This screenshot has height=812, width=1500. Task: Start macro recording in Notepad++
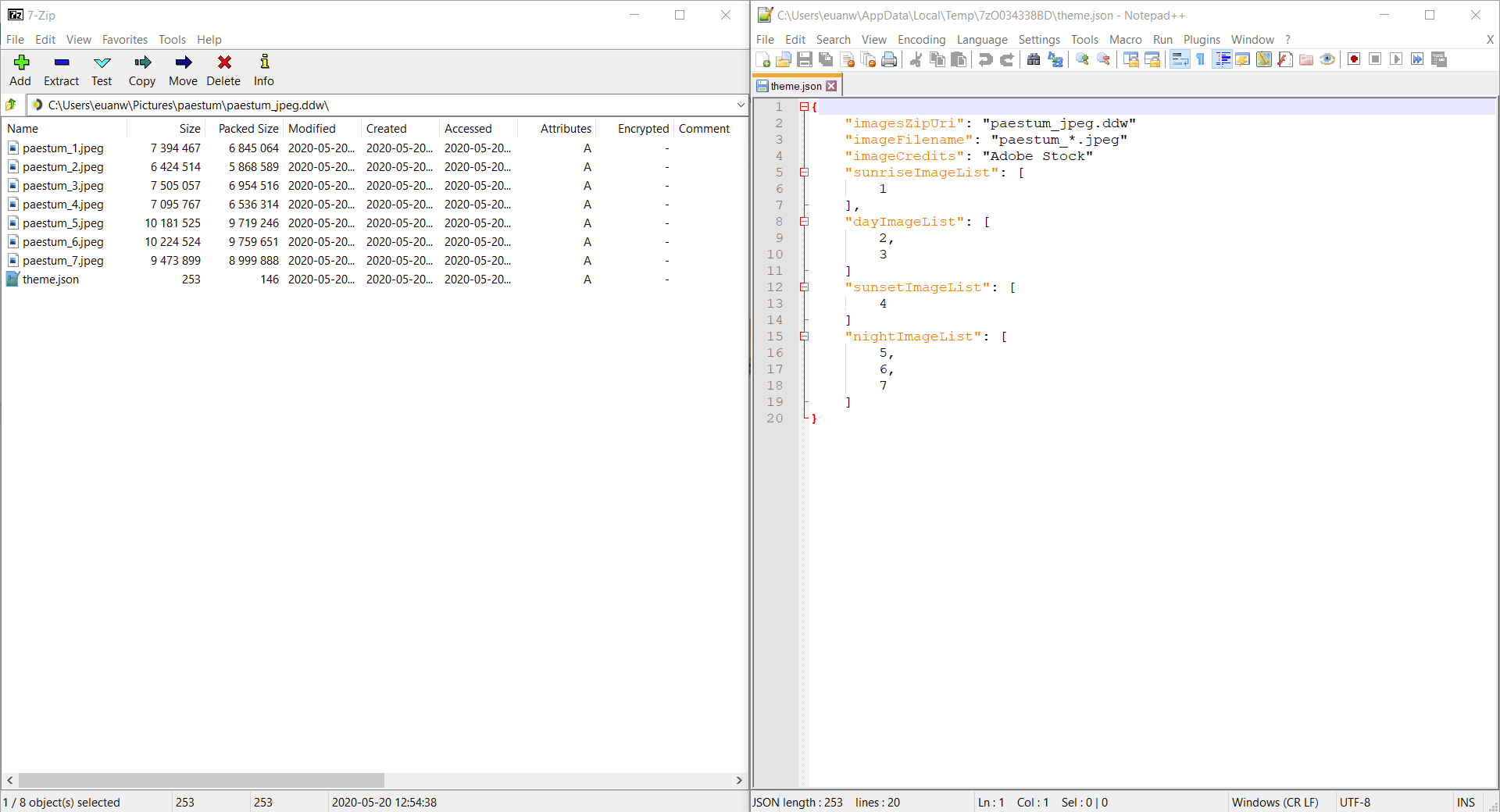1354,59
